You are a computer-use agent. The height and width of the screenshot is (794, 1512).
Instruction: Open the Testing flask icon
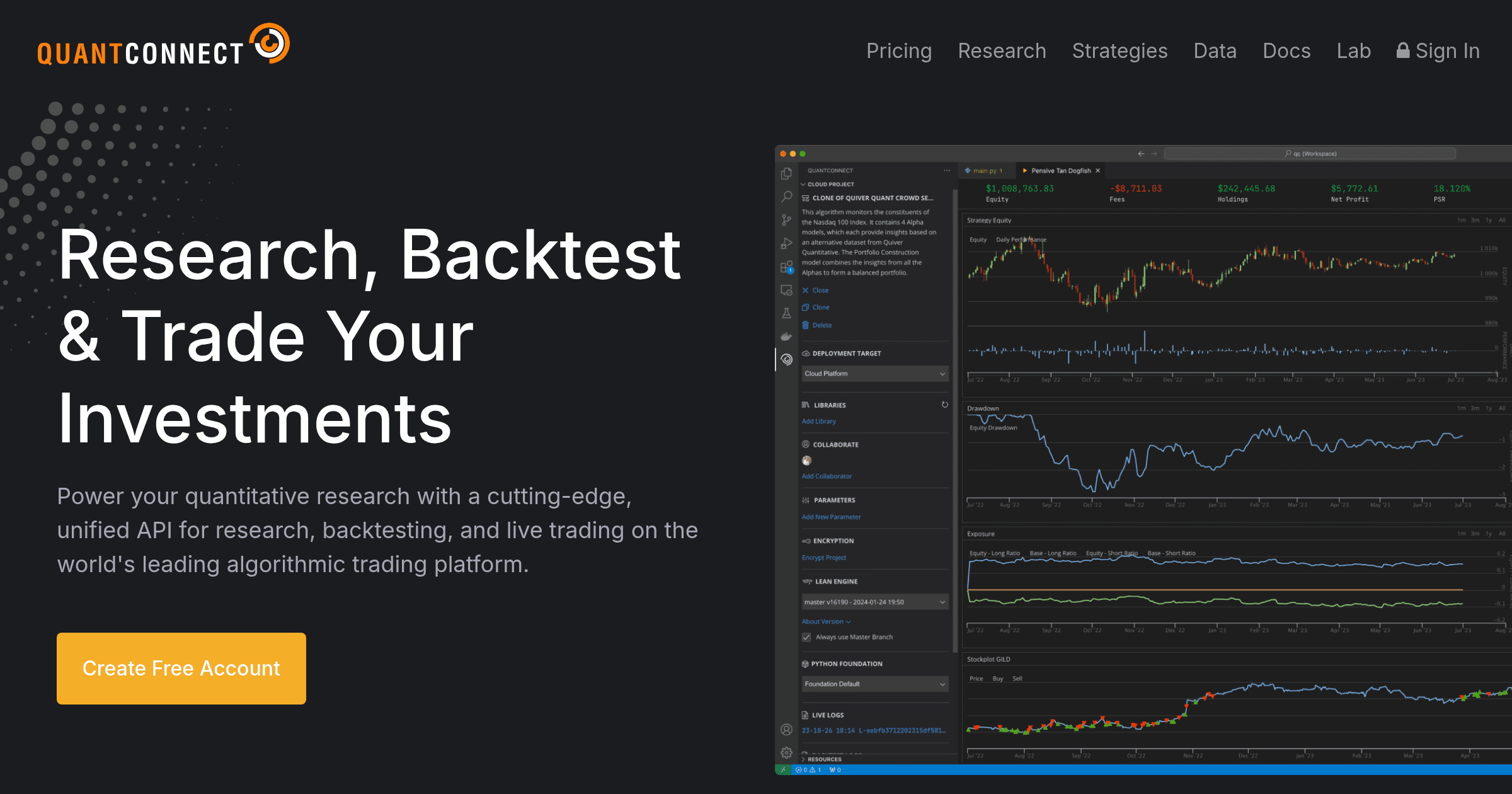[786, 313]
